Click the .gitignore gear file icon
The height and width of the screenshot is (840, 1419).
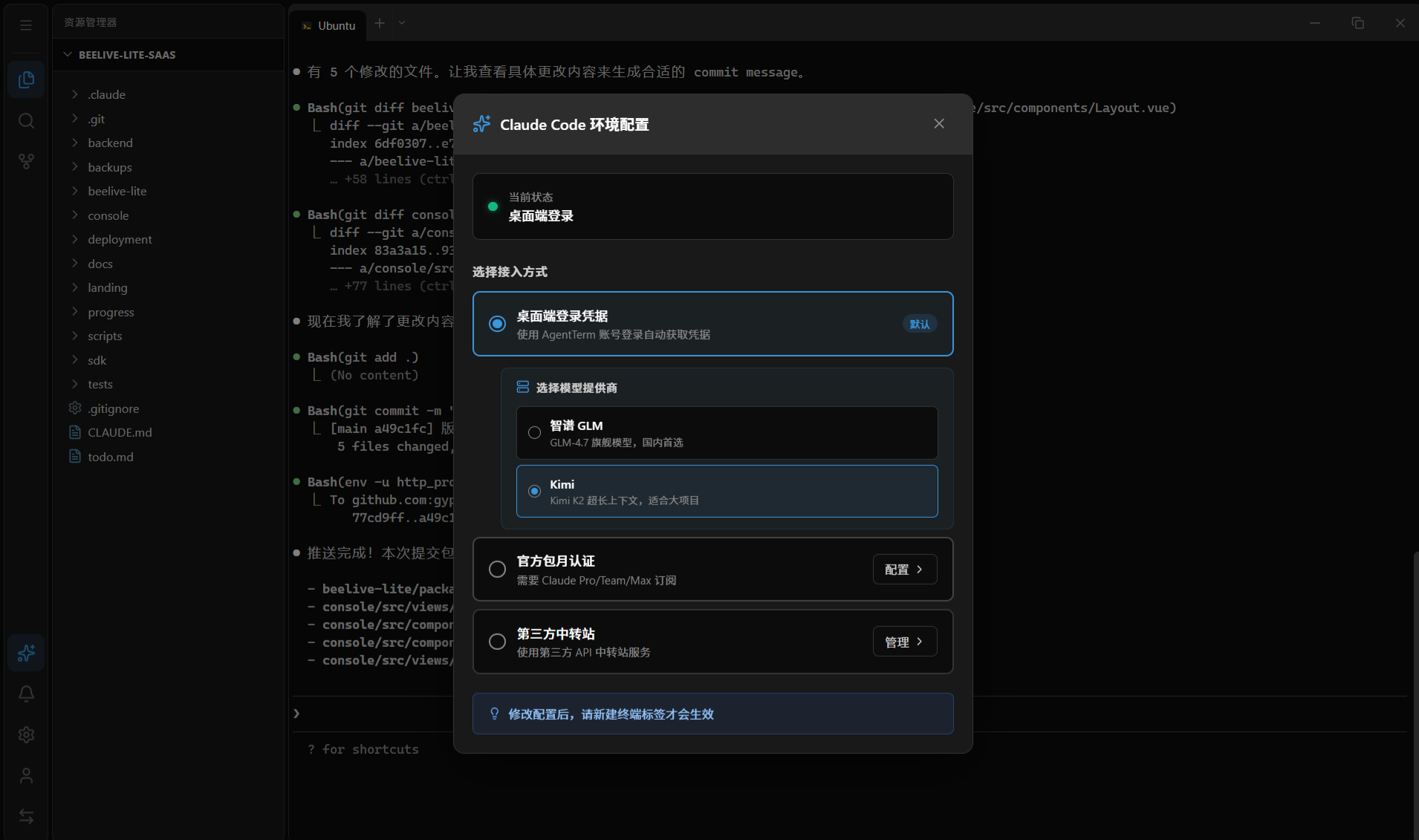[x=74, y=408]
